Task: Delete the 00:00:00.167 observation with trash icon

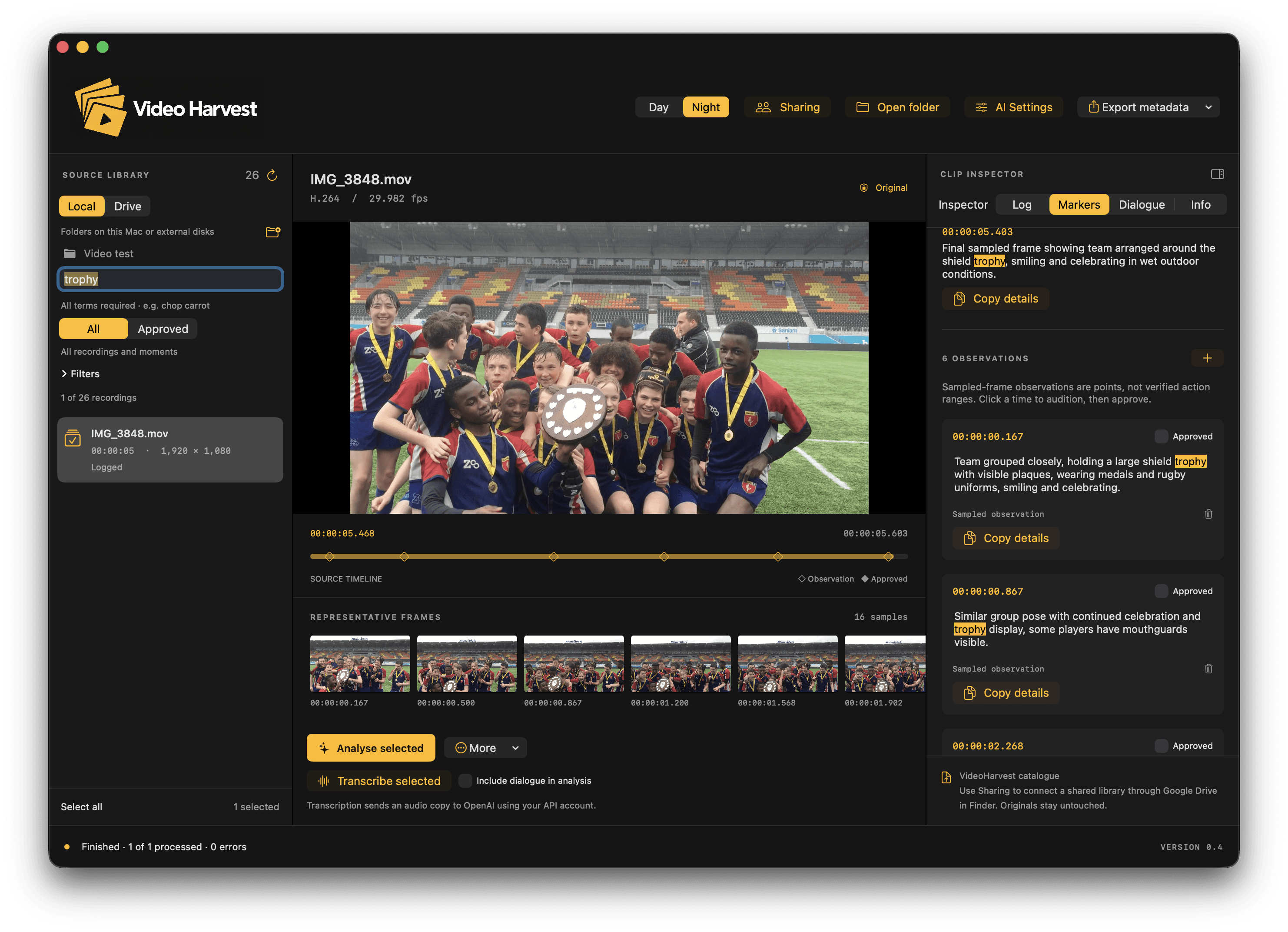Action: tap(1208, 514)
